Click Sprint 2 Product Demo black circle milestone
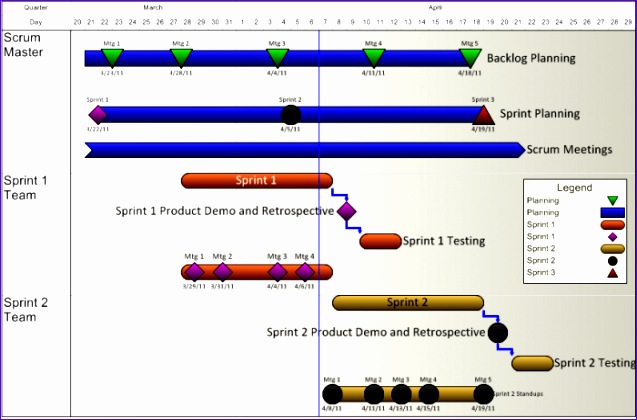637x420 pixels. (x=498, y=333)
